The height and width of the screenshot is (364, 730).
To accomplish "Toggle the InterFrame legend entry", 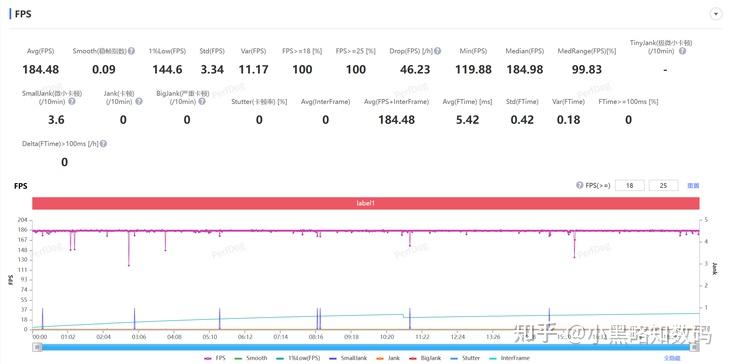I will (x=510, y=358).
